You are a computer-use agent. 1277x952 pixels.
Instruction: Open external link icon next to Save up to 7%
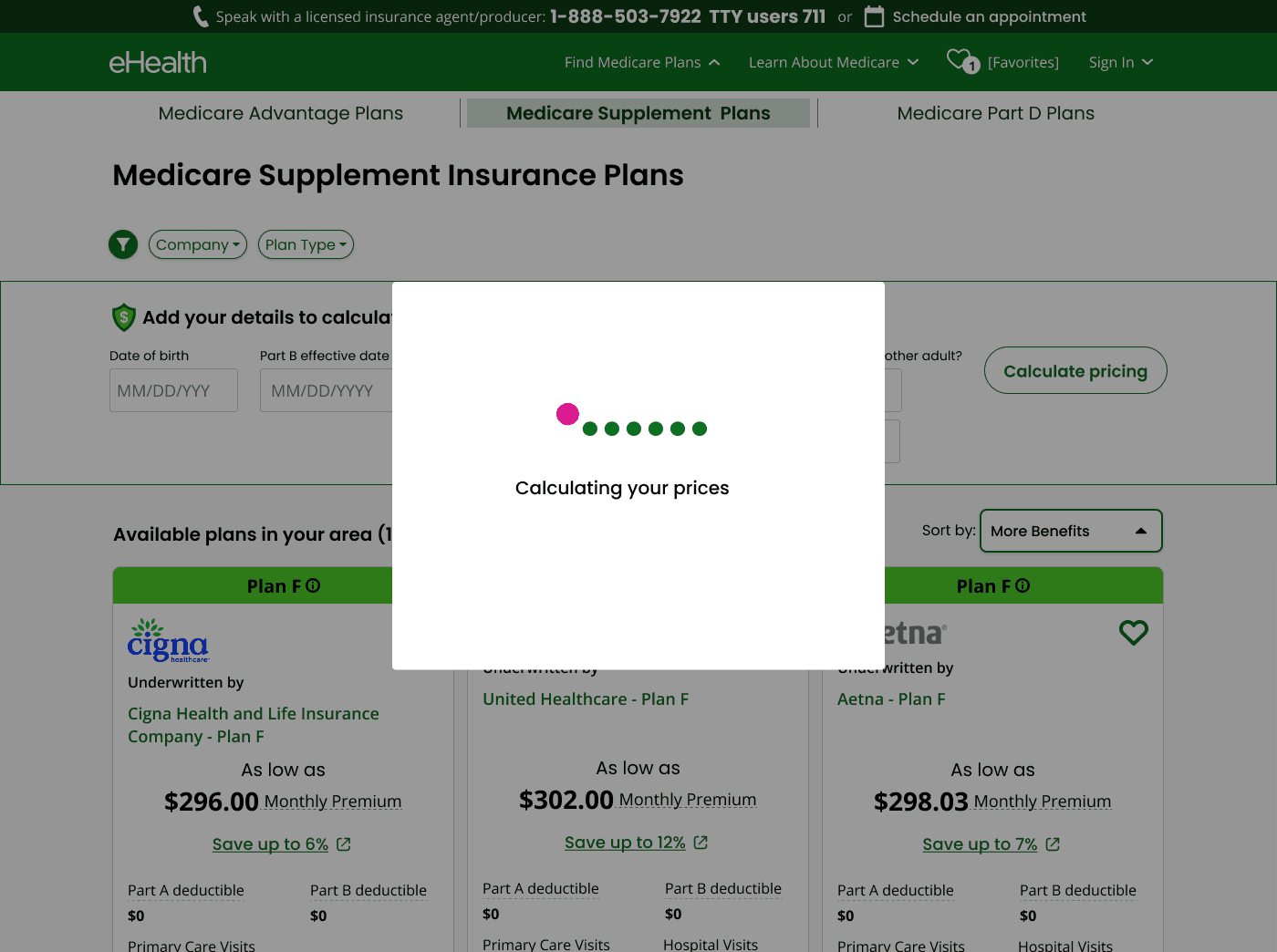tap(1053, 844)
